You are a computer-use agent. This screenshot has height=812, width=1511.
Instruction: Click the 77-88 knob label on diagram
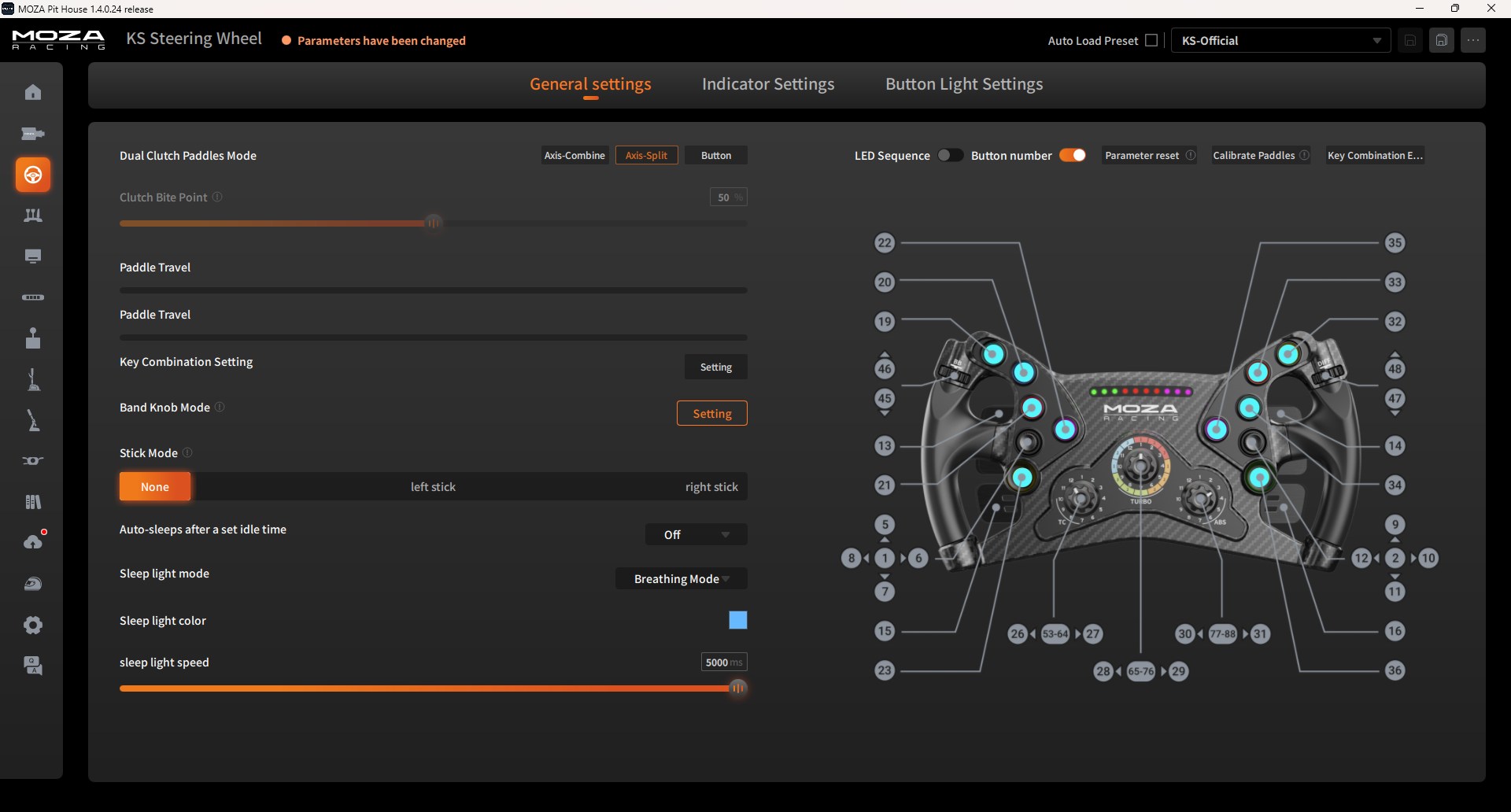pos(1223,633)
